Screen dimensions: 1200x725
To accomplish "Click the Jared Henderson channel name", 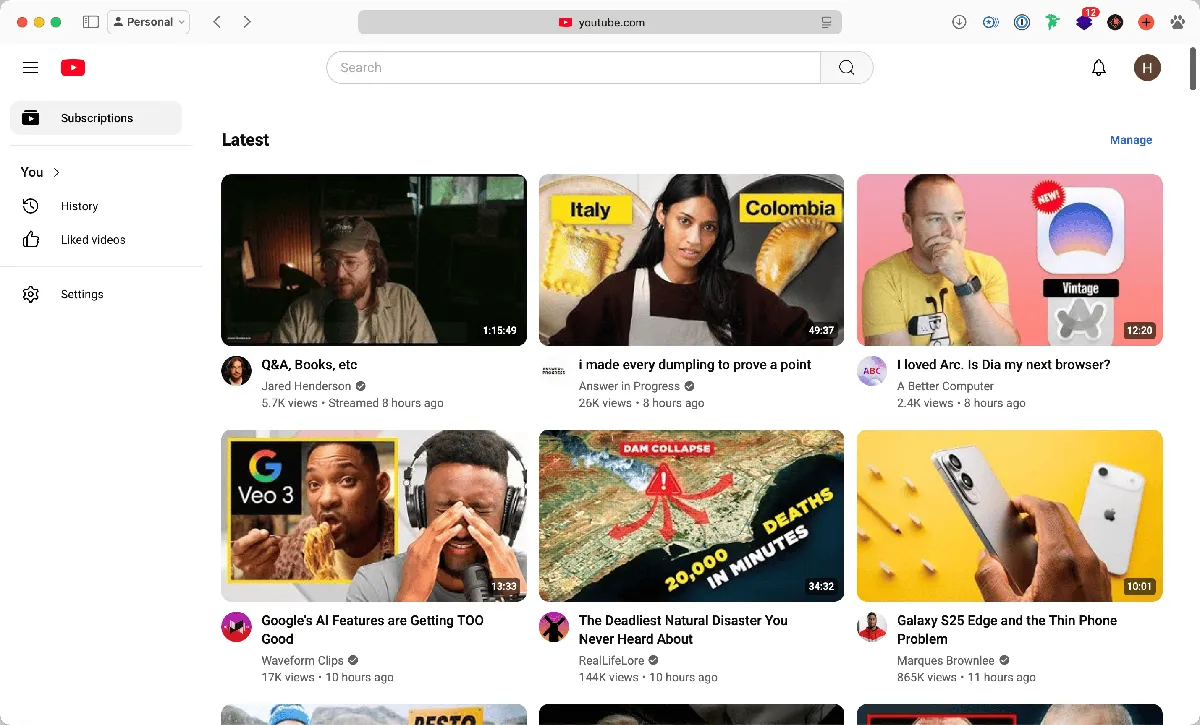I will [306, 386].
